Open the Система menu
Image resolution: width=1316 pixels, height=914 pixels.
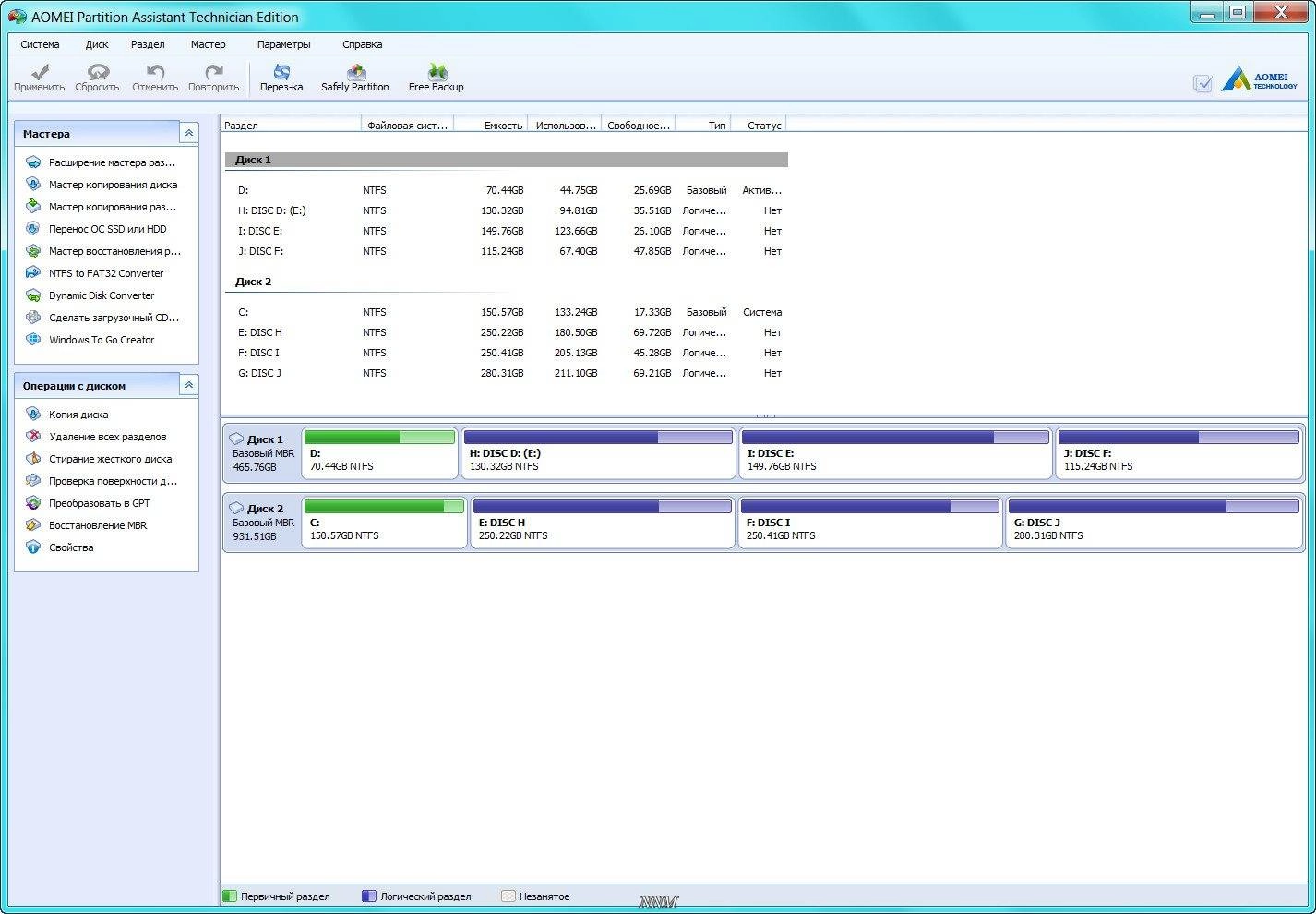[40, 44]
